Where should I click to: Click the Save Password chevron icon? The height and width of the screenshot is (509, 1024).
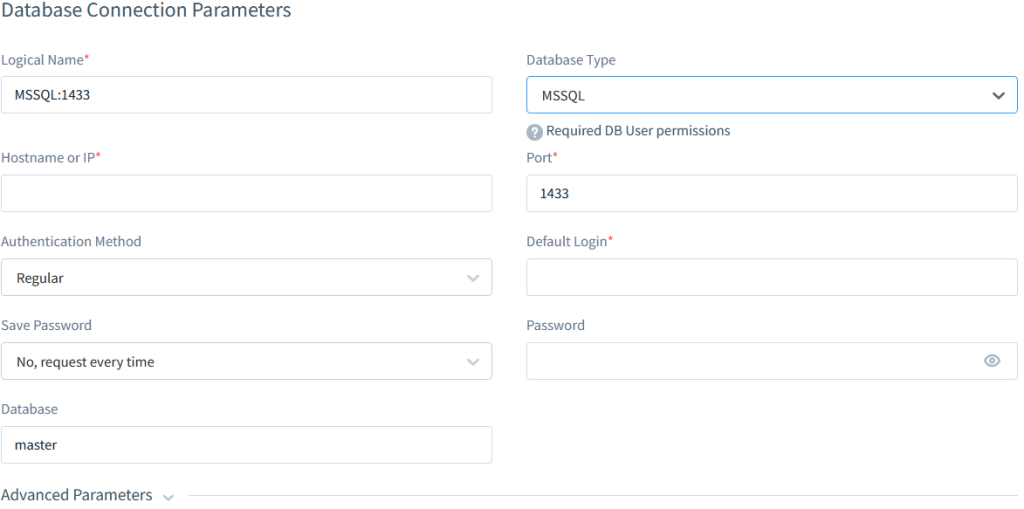click(x=473, y=362)
